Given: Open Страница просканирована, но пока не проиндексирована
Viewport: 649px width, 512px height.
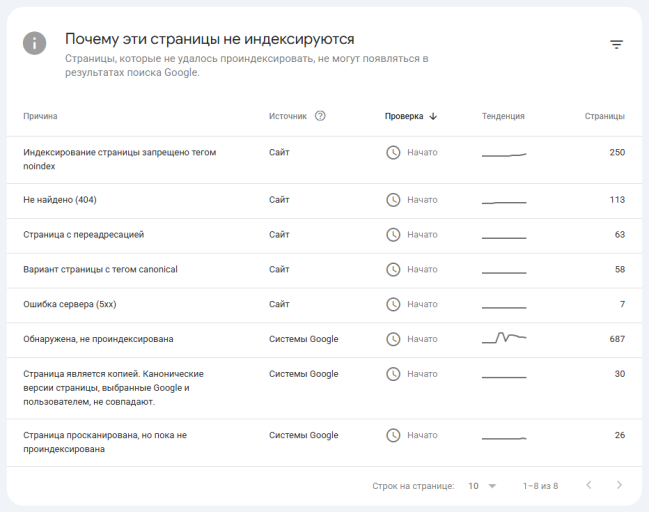Looking at the screenshot, I should (x=324, y=442).
